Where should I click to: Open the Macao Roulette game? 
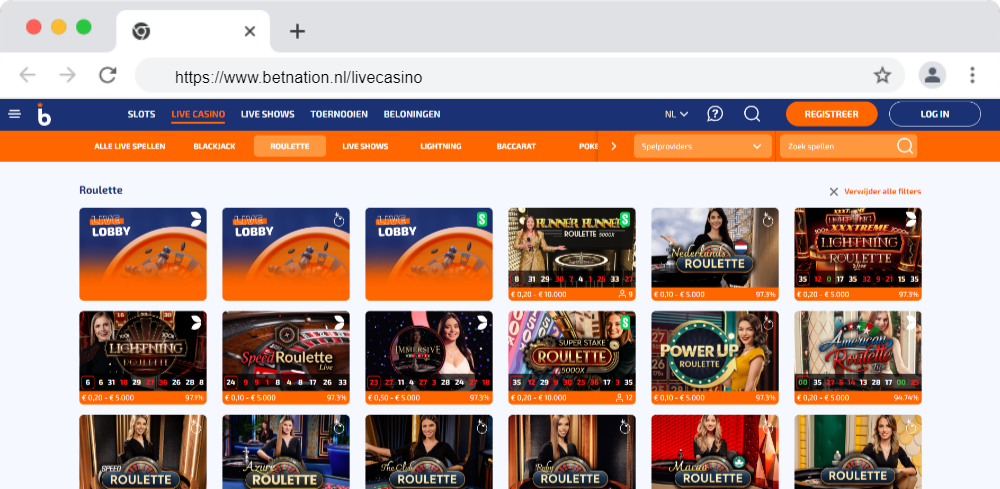coord(715,452)
